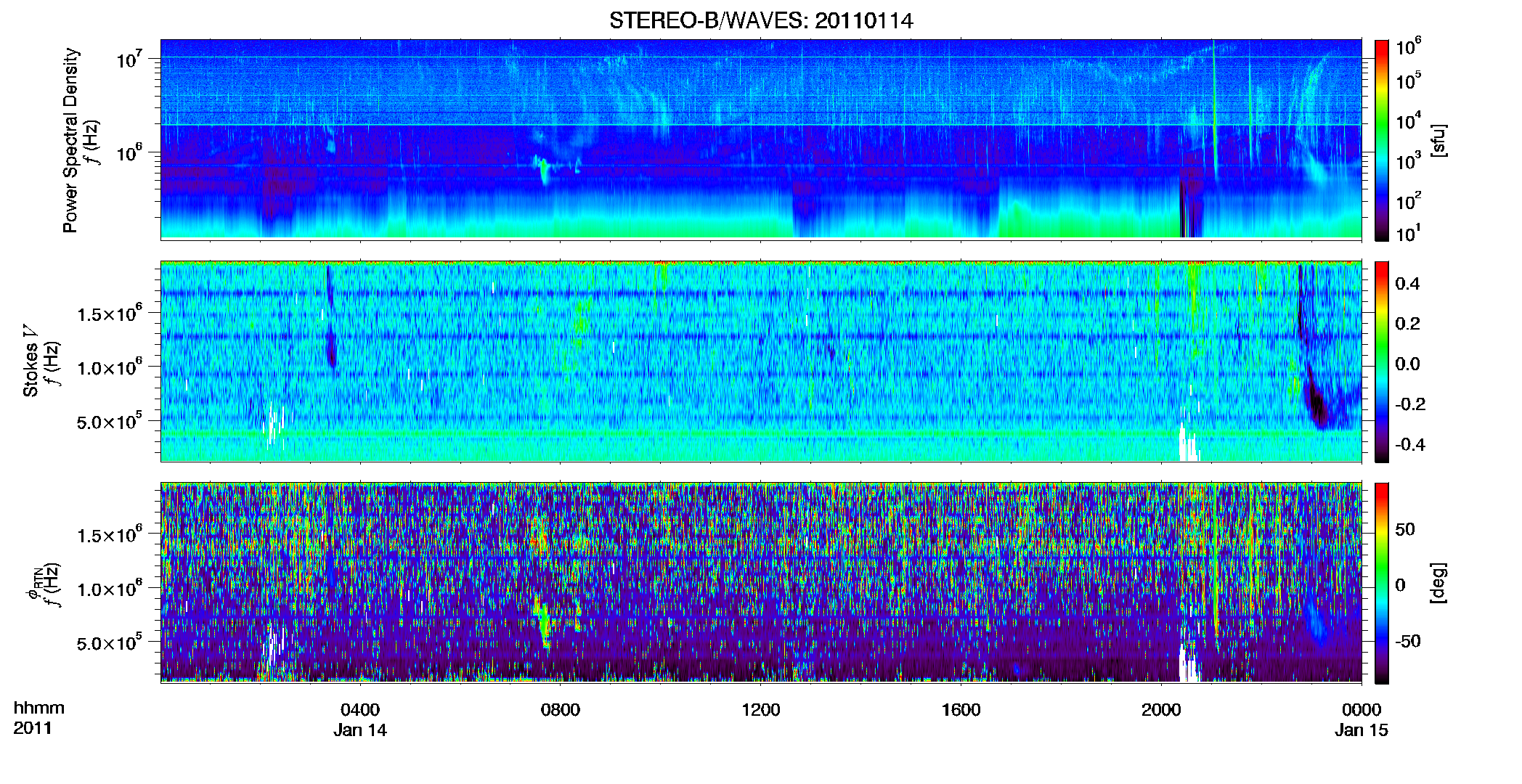Click the "0800" time tick label

tap(561, 710)
